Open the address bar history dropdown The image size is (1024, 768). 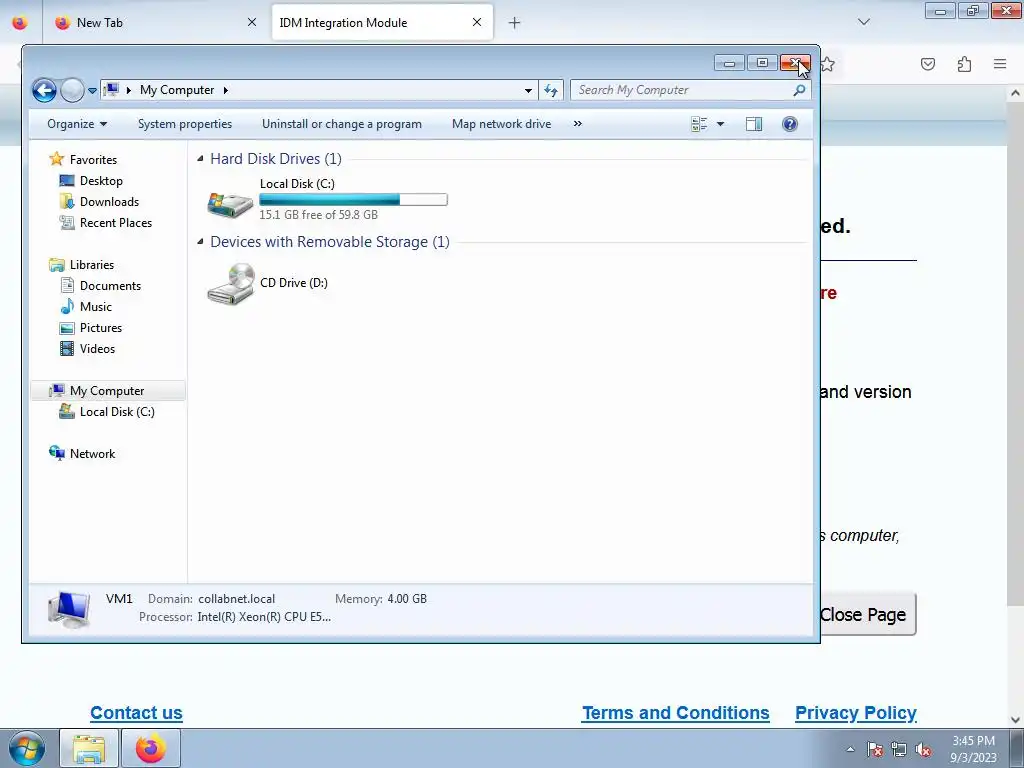[x=528, y=90]
